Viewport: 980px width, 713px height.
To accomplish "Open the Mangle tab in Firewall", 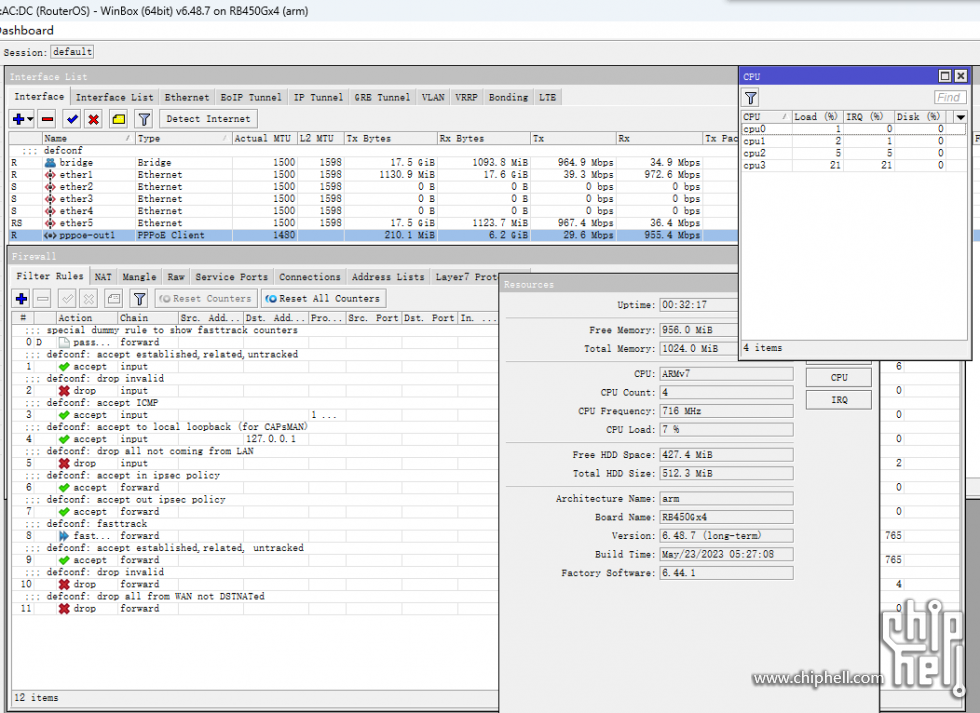I will 139,277.
